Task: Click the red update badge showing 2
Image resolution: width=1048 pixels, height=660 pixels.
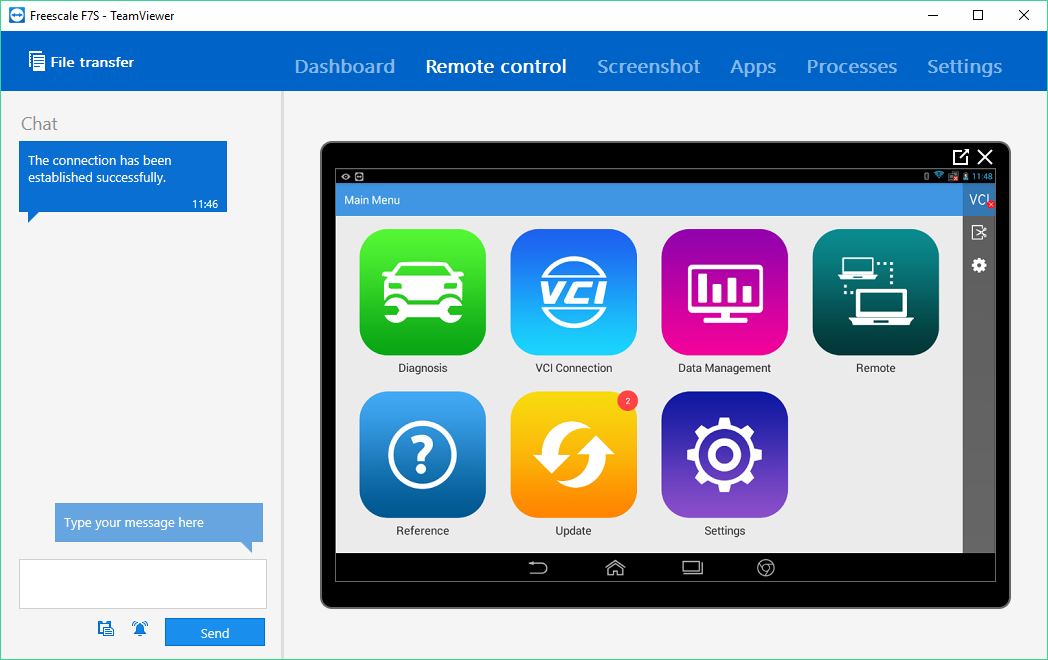Action: coord(628,401)
